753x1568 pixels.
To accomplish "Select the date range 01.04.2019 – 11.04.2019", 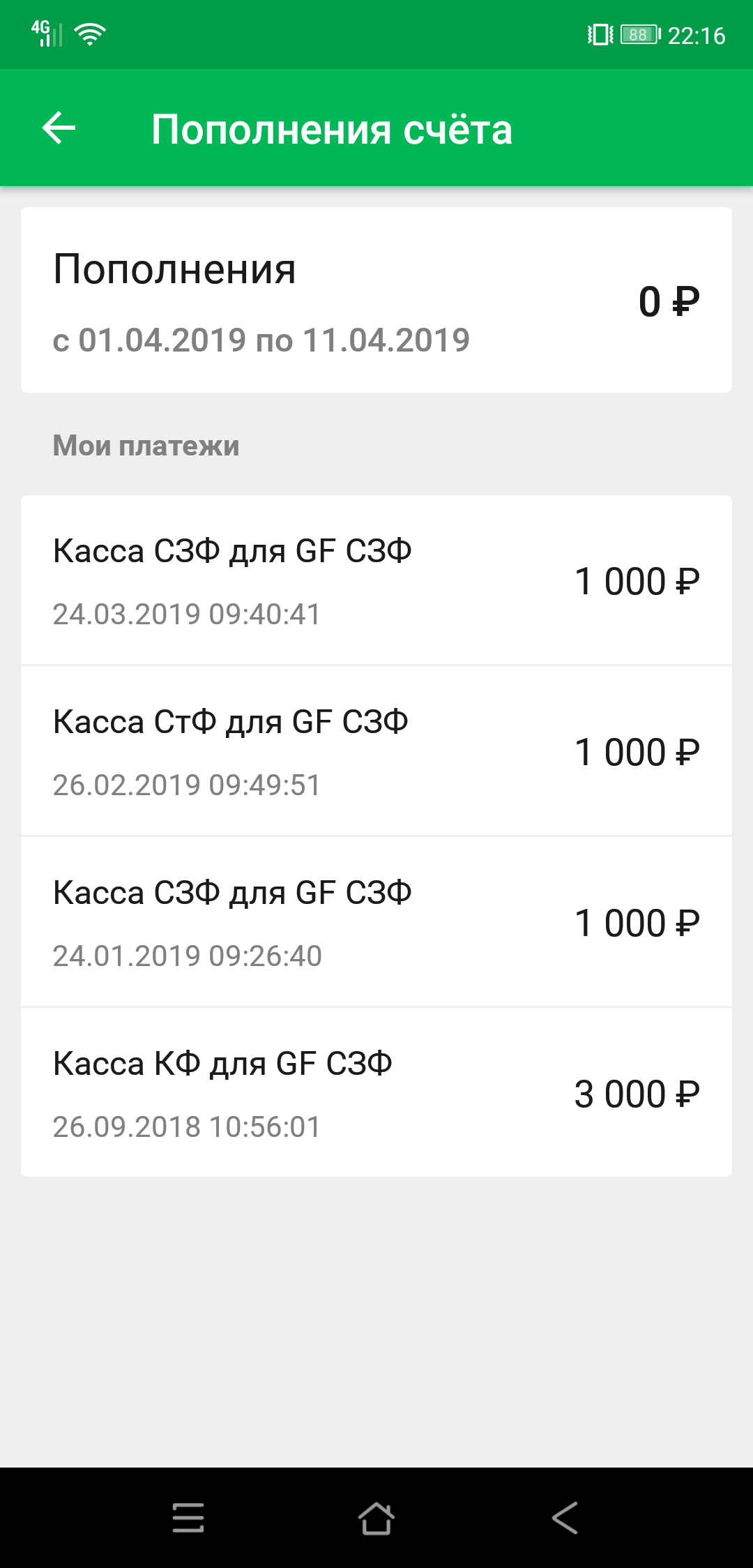I will tap(261, 340).
